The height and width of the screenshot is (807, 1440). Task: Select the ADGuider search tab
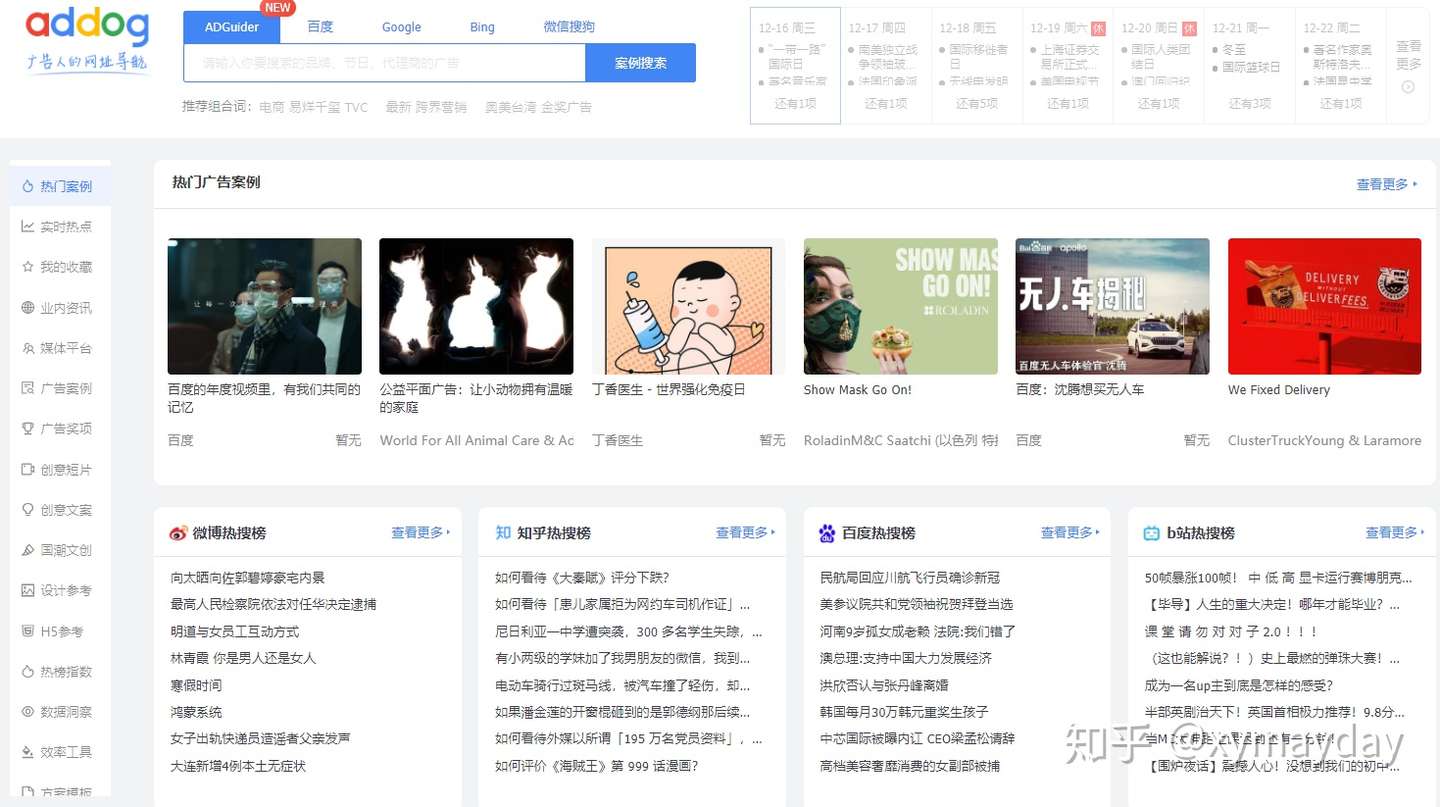(232, 27)
